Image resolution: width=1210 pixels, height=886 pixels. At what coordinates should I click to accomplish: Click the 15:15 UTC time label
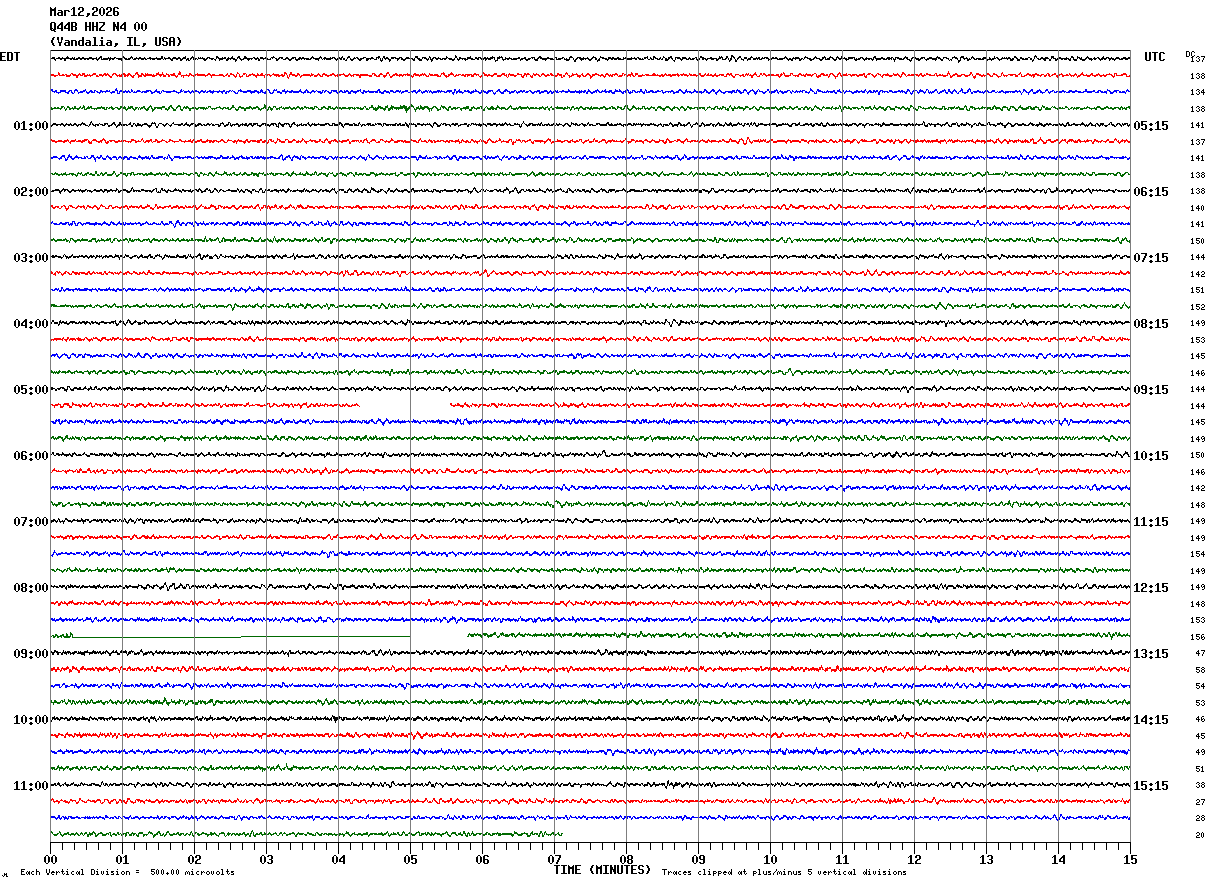pos(1150,786)
